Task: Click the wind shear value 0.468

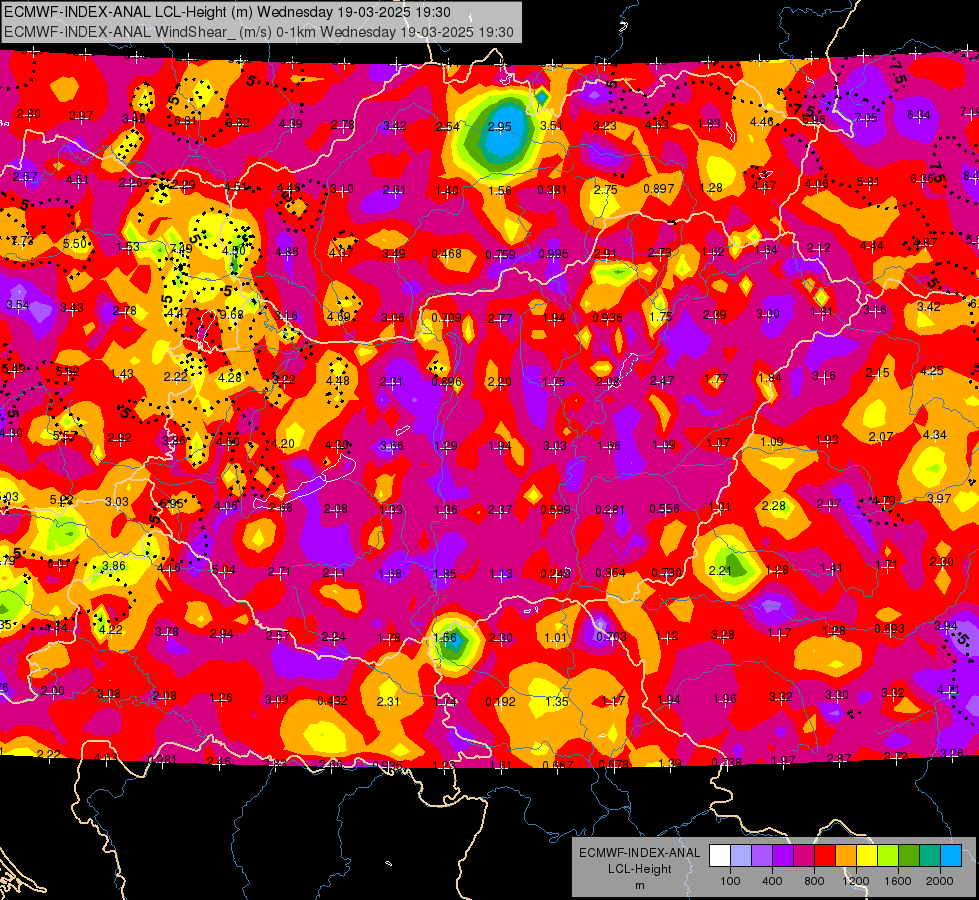Action: [x=446, y=254]
